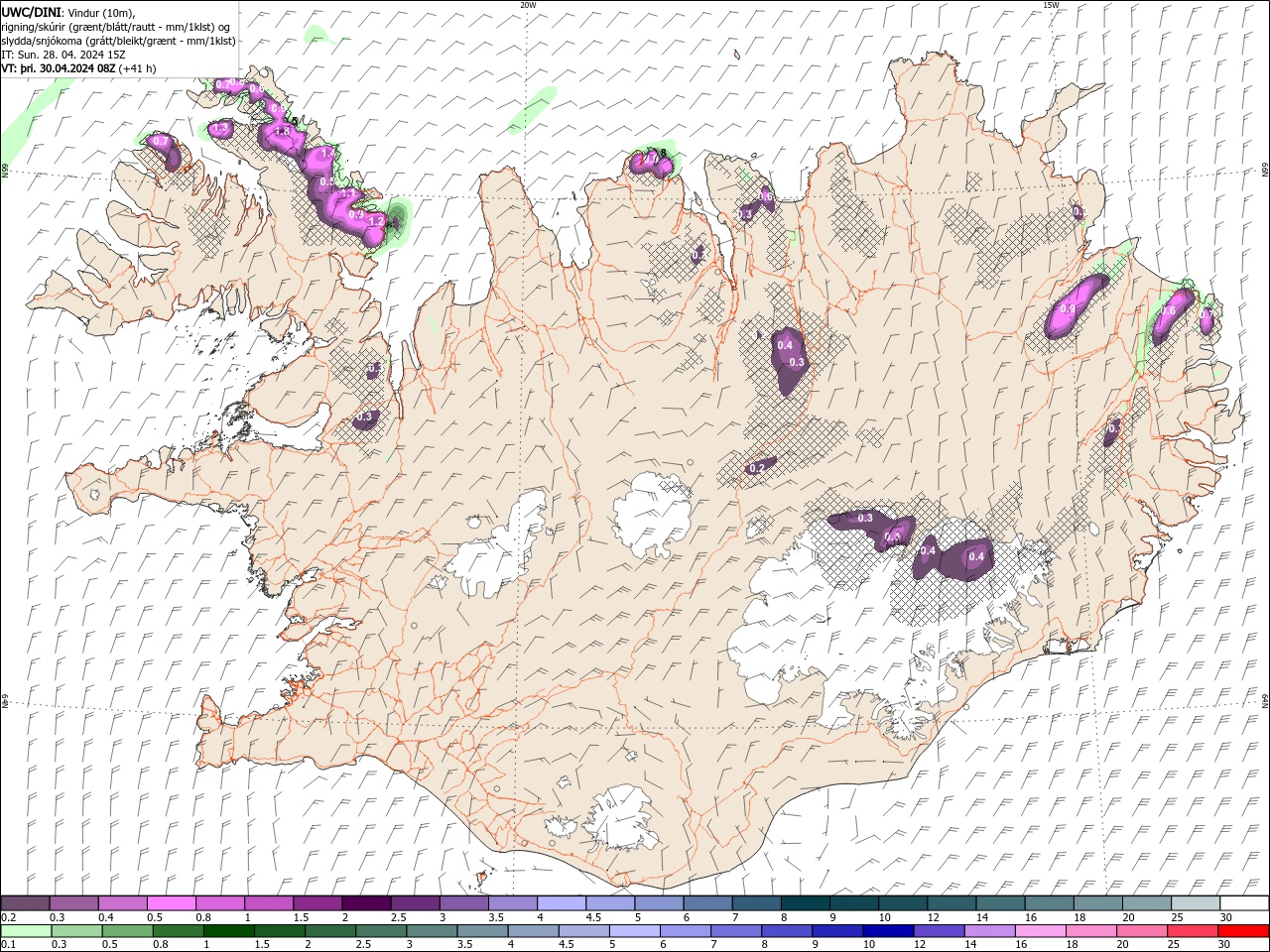Select the lower-row green swatch beginning at 0.5

128,930
